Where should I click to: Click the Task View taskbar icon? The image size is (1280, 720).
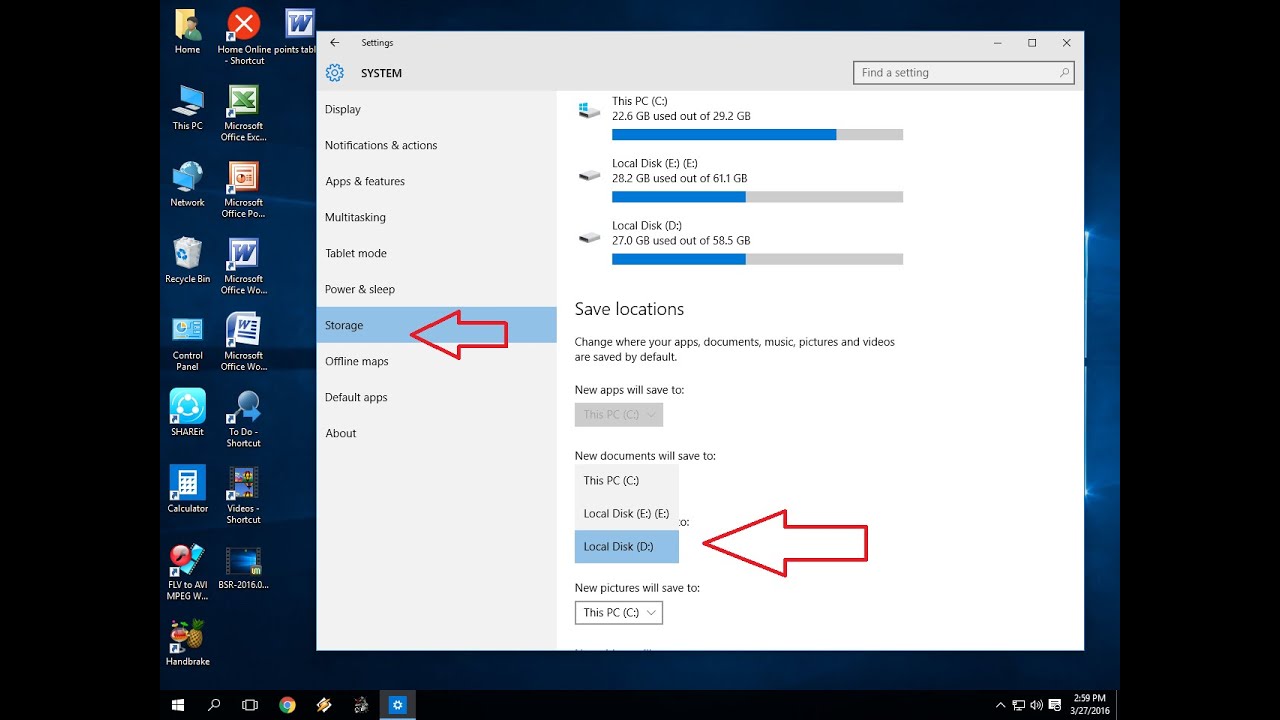pyautogui.click(x=250, y=705)
